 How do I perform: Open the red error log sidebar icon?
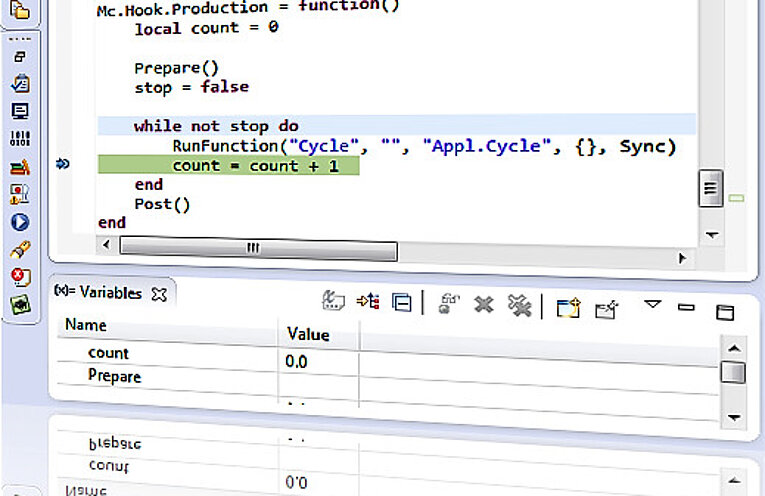point(19,276)
